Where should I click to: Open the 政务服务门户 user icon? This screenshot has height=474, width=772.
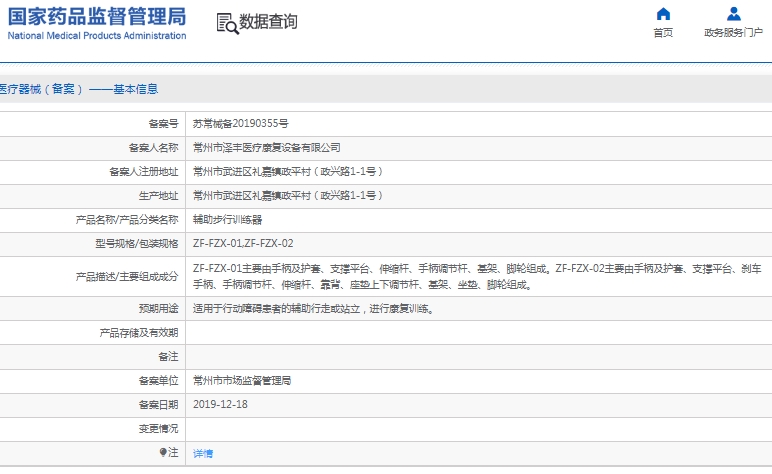coord(734,14)
